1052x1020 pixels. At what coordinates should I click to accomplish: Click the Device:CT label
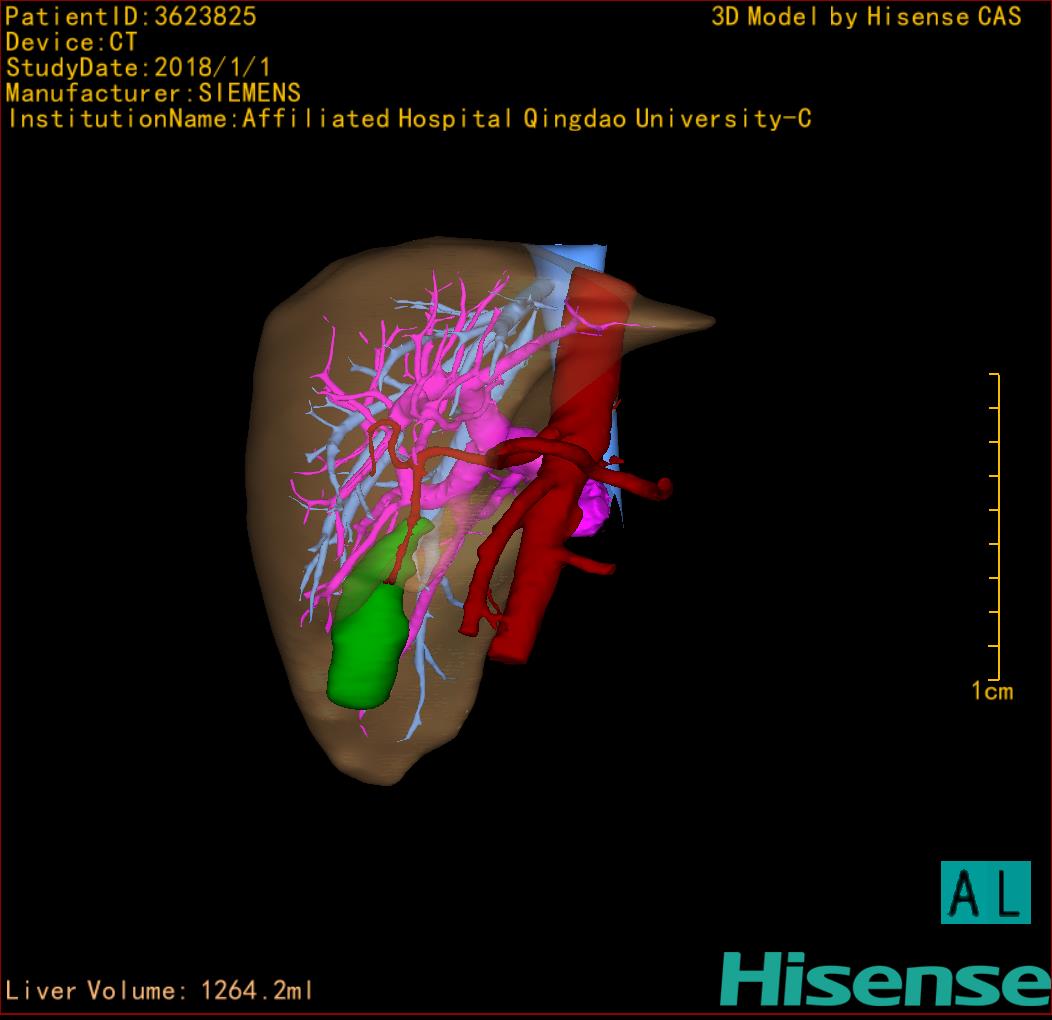pyautogui.click(x=71, y=43)
